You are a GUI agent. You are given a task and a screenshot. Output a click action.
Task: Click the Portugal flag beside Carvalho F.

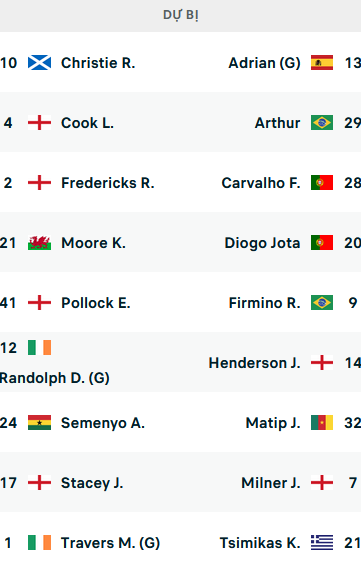(x=322, y=183)
